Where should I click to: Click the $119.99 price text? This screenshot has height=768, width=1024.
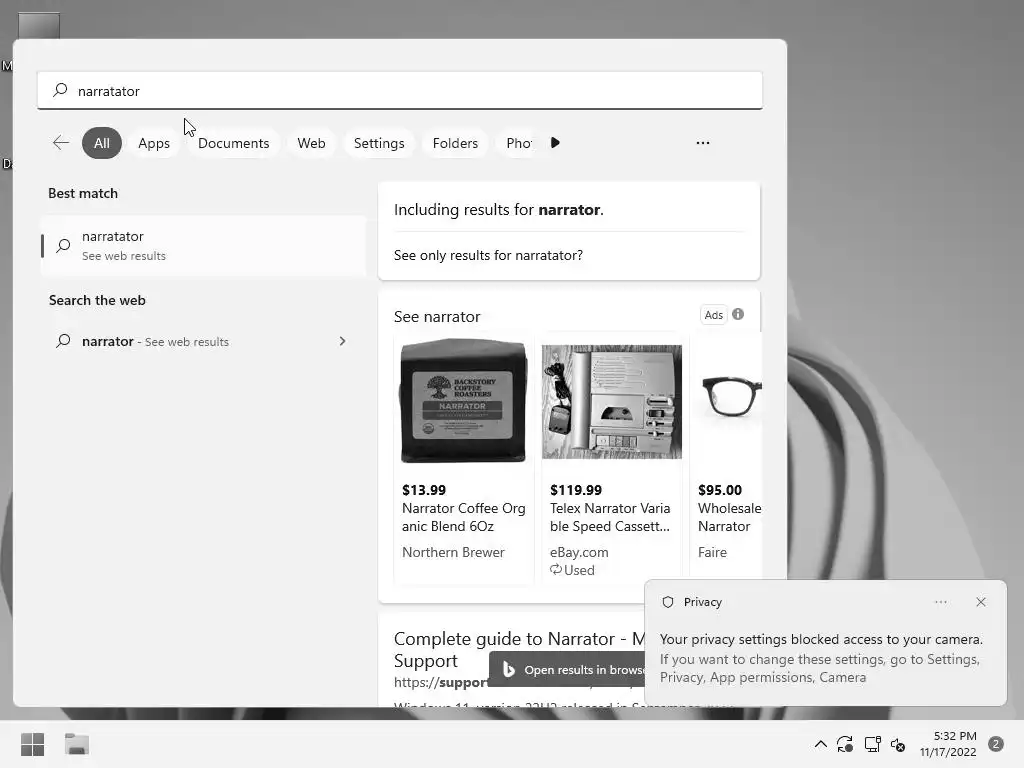coord(576,490)
